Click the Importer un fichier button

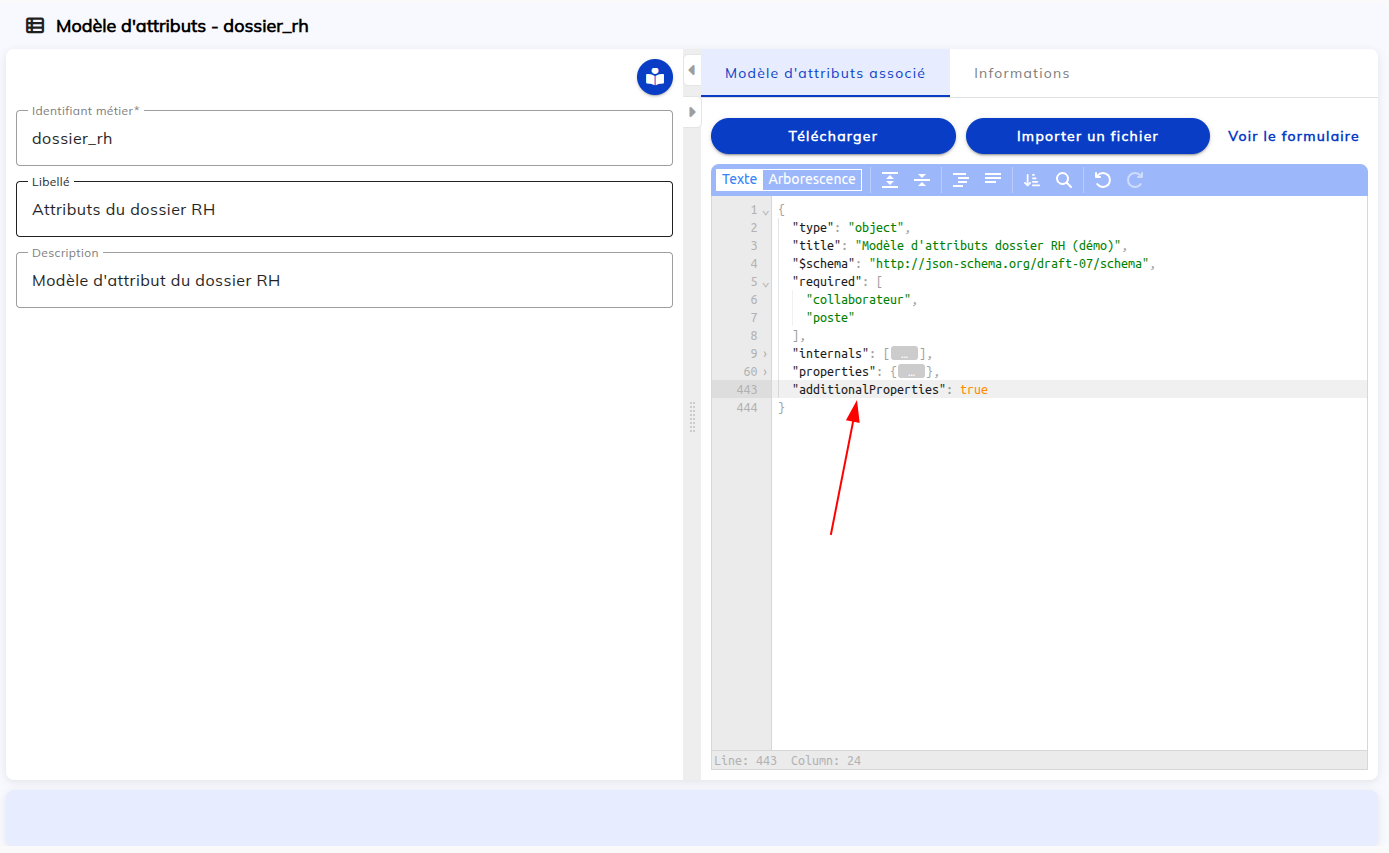(x=1087, y=136)
